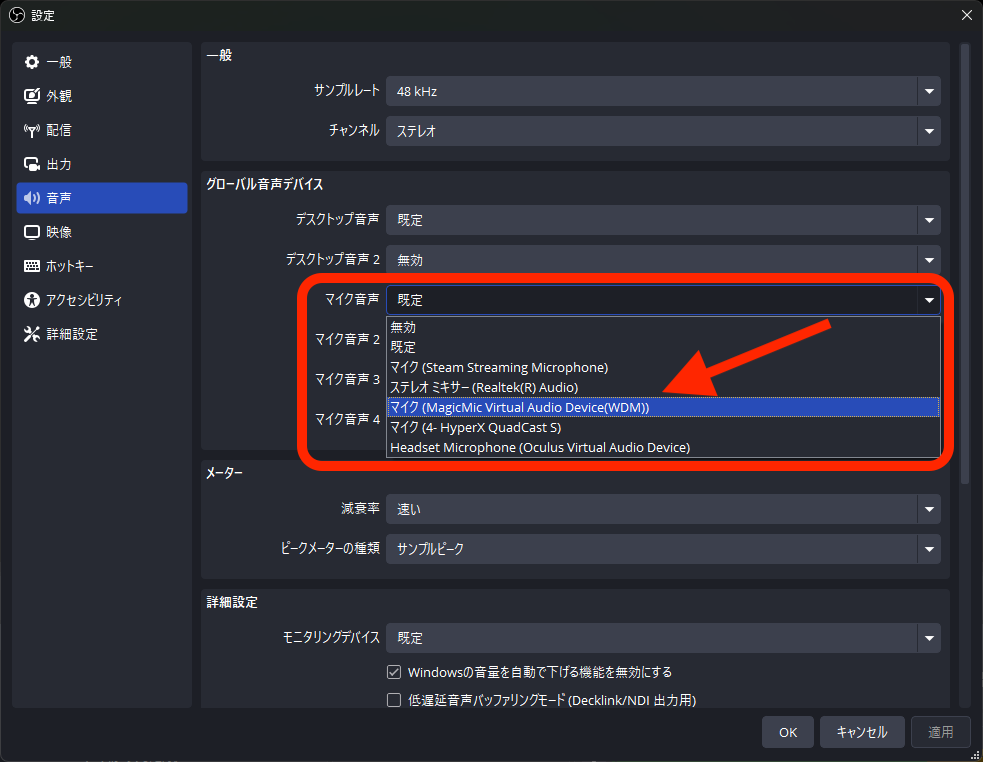Select マイク (MagicMic Virtual Audio Device(WDM))
Screen dimensions: 983x762
coord(663,408)
